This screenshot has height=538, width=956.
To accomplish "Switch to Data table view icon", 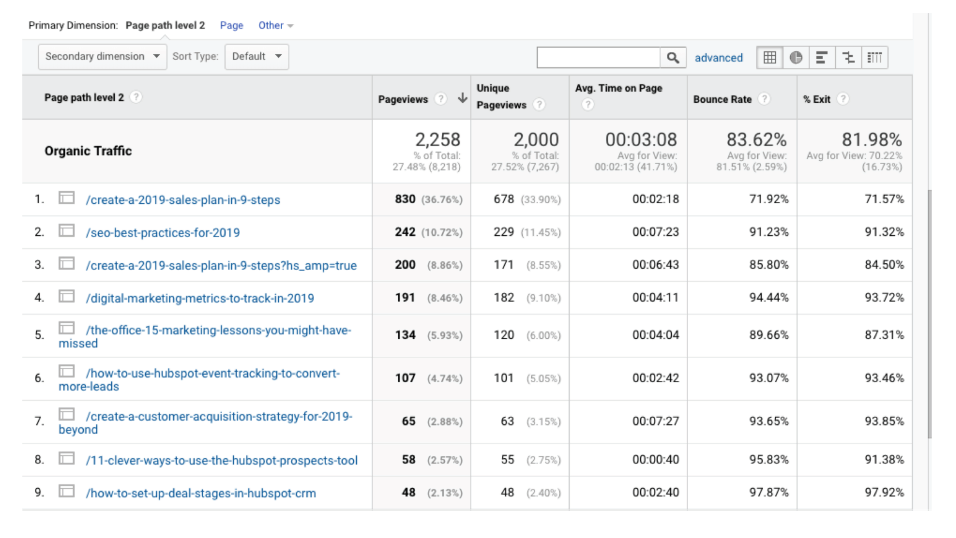I will tap(769, 57).
